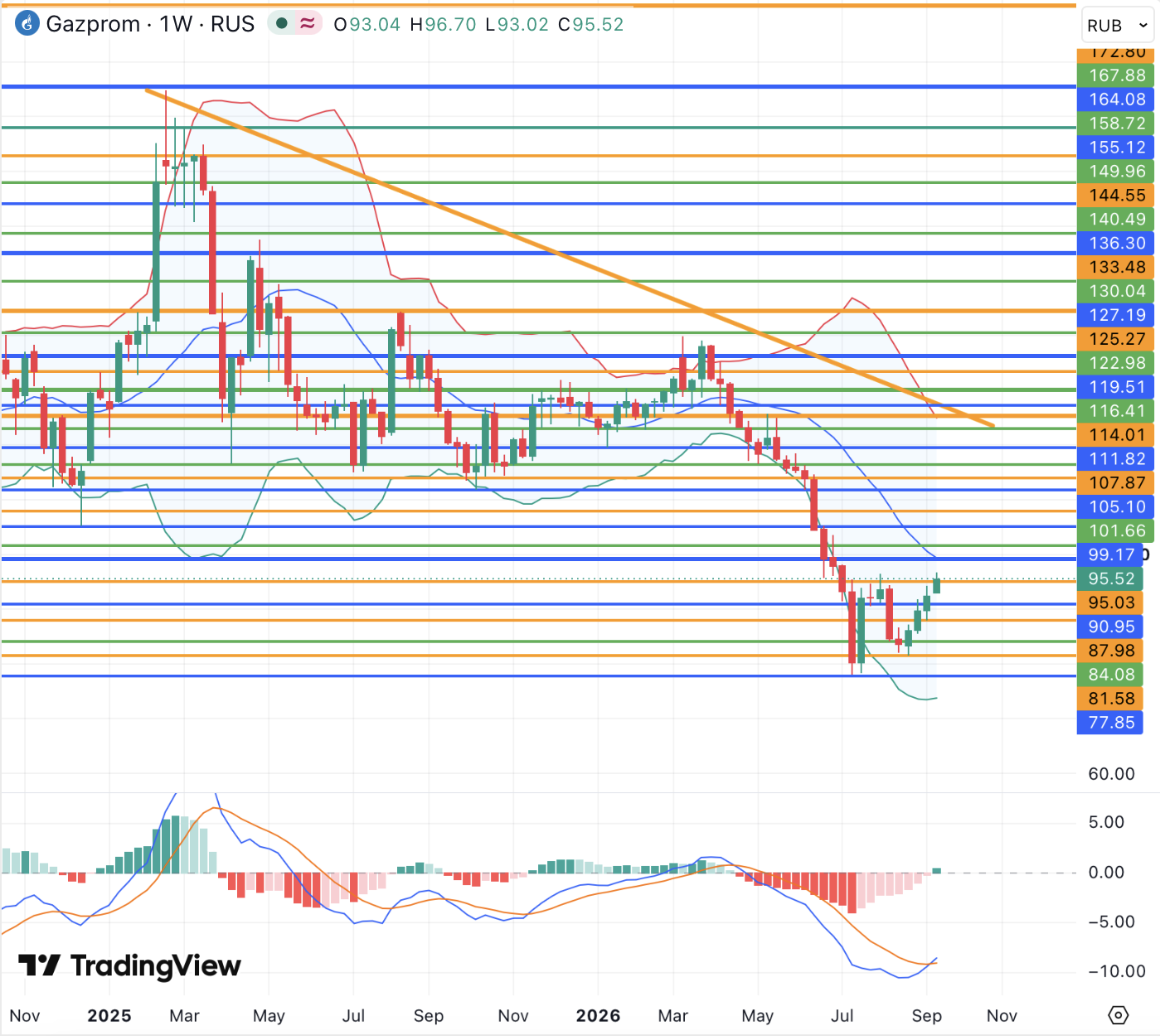Click the 125.27 price level label
The width and height of the screenshot is (1160, 1036).
coord(1117,340)
